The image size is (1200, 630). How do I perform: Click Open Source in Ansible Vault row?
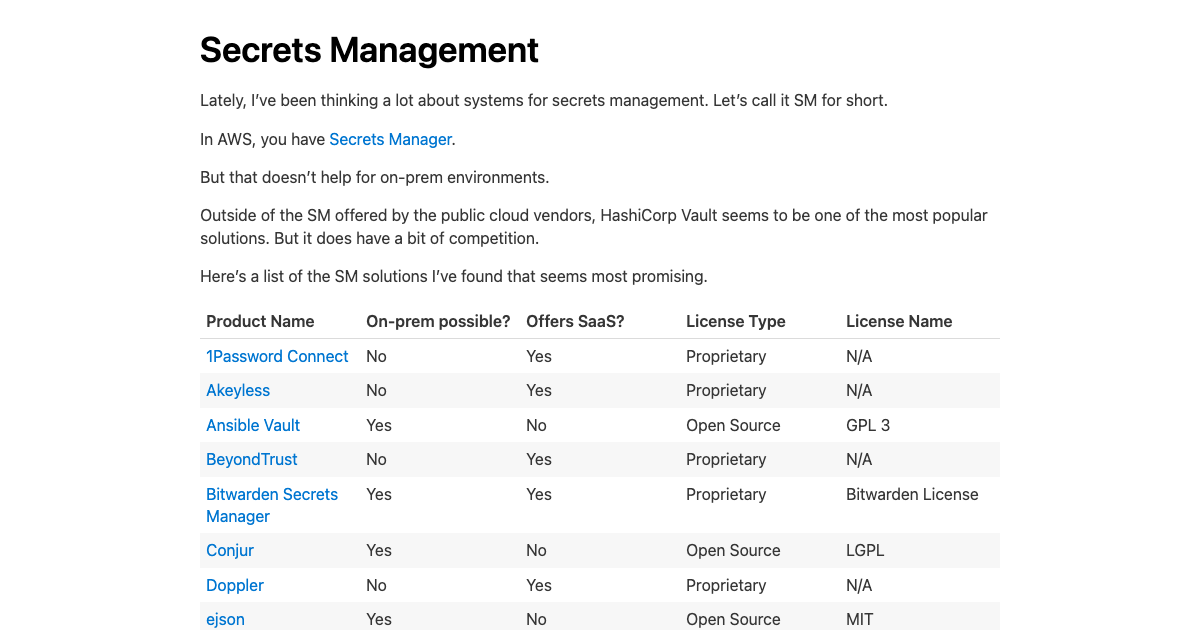pyautogui.click(x=733, y=425)
